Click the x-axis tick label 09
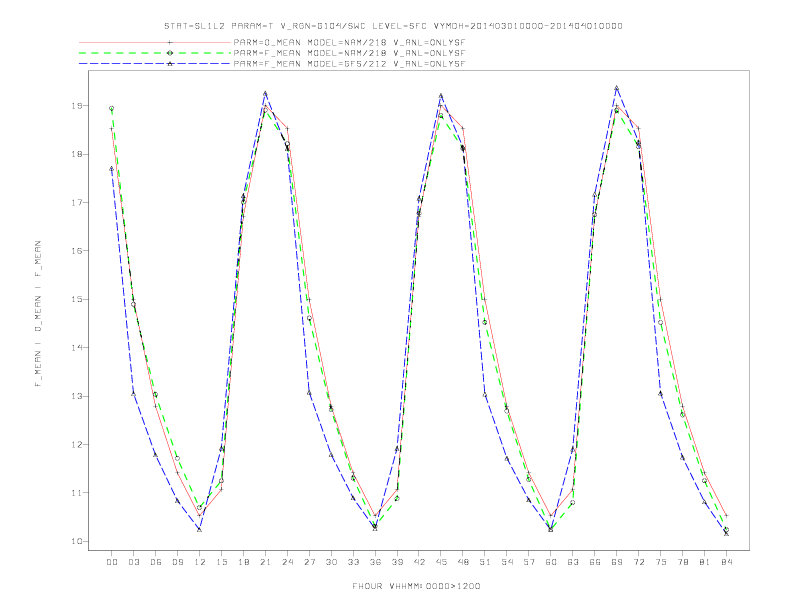This screenshot has height=612, width=792. [177, 562]
